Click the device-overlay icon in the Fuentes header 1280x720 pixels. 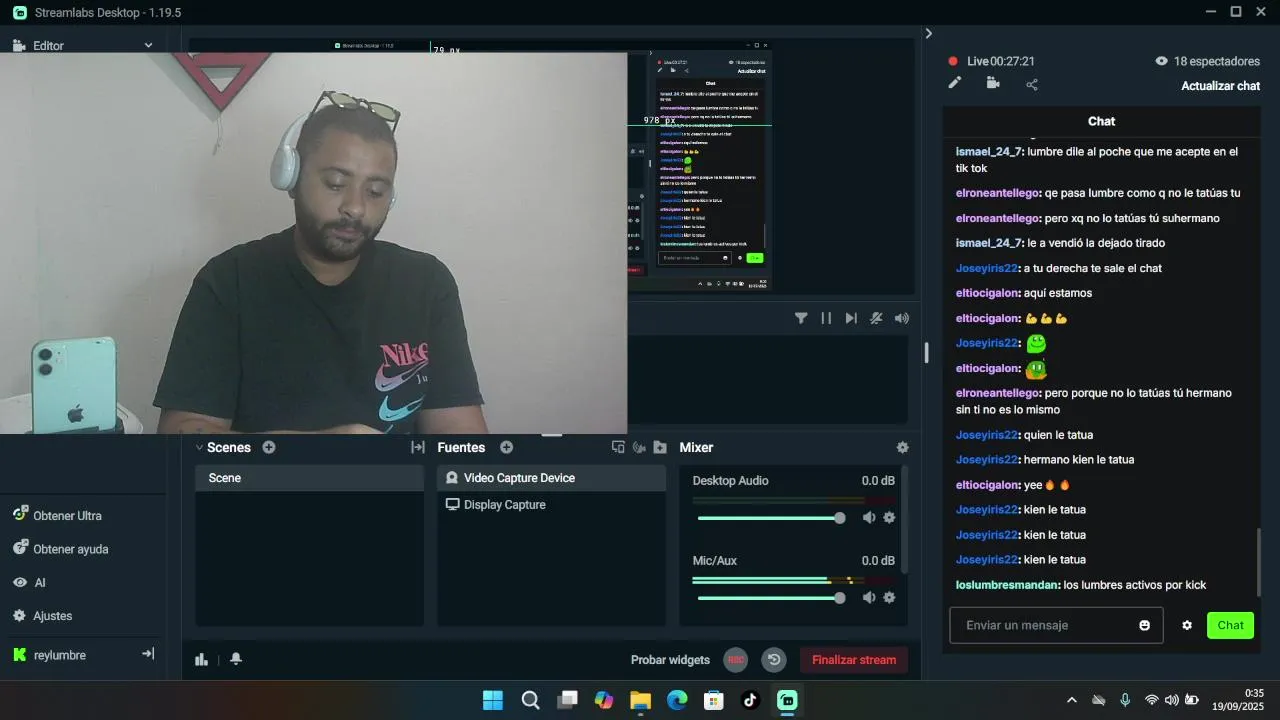tap(618, 447)
